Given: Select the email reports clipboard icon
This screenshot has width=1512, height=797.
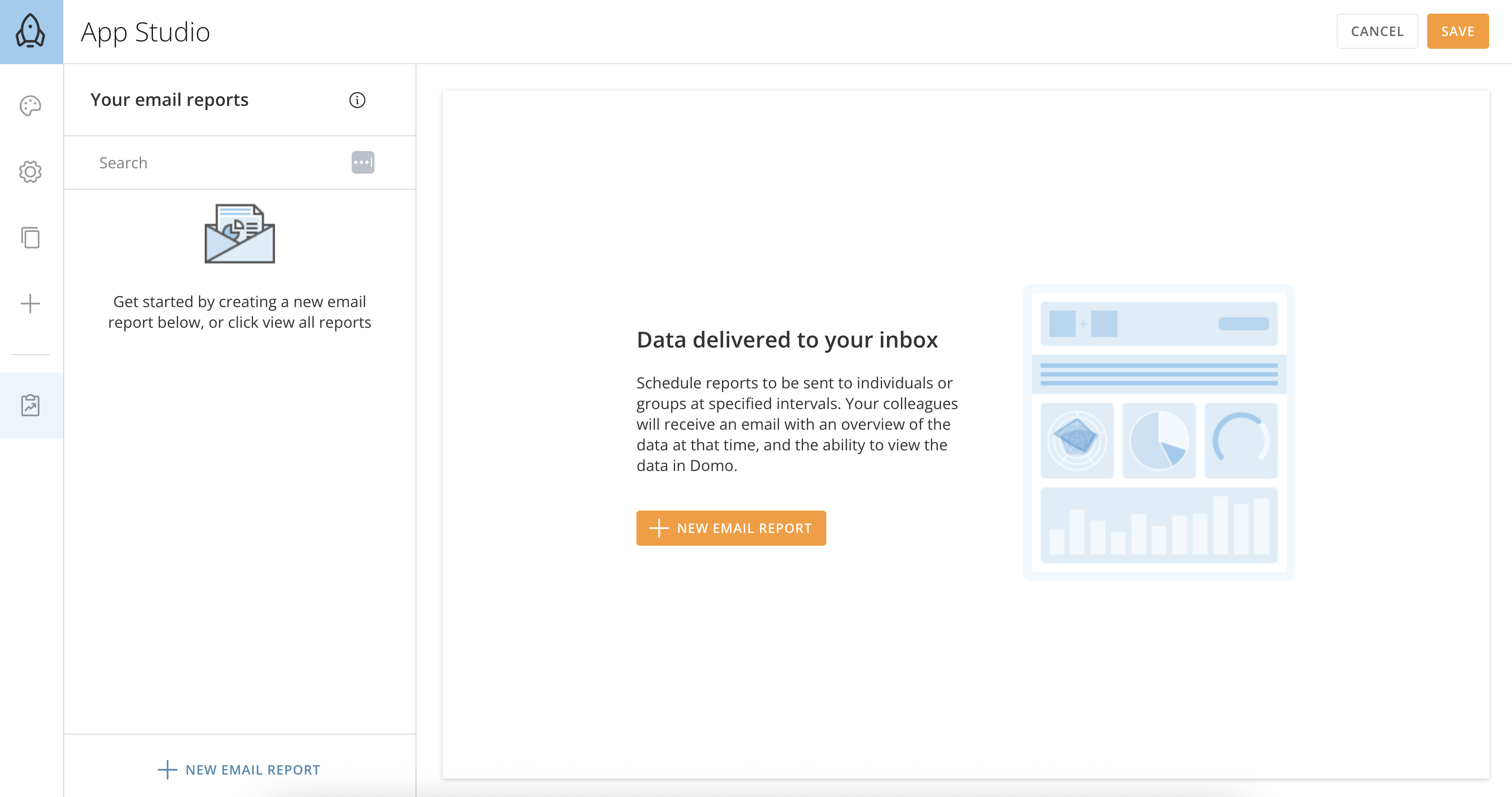Looking at the screenshot, I should pyautogui.click(x=29, y=405).
